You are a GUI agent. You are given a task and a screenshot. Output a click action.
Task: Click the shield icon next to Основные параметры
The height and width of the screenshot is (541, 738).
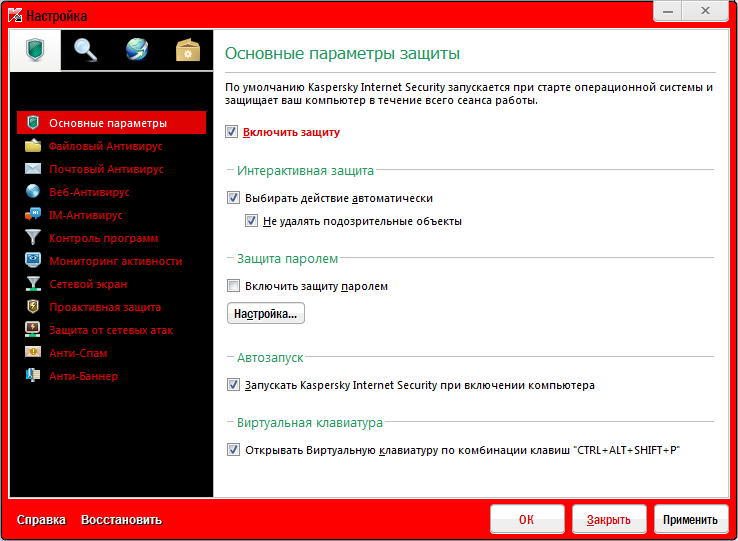(x=33, y=123)
